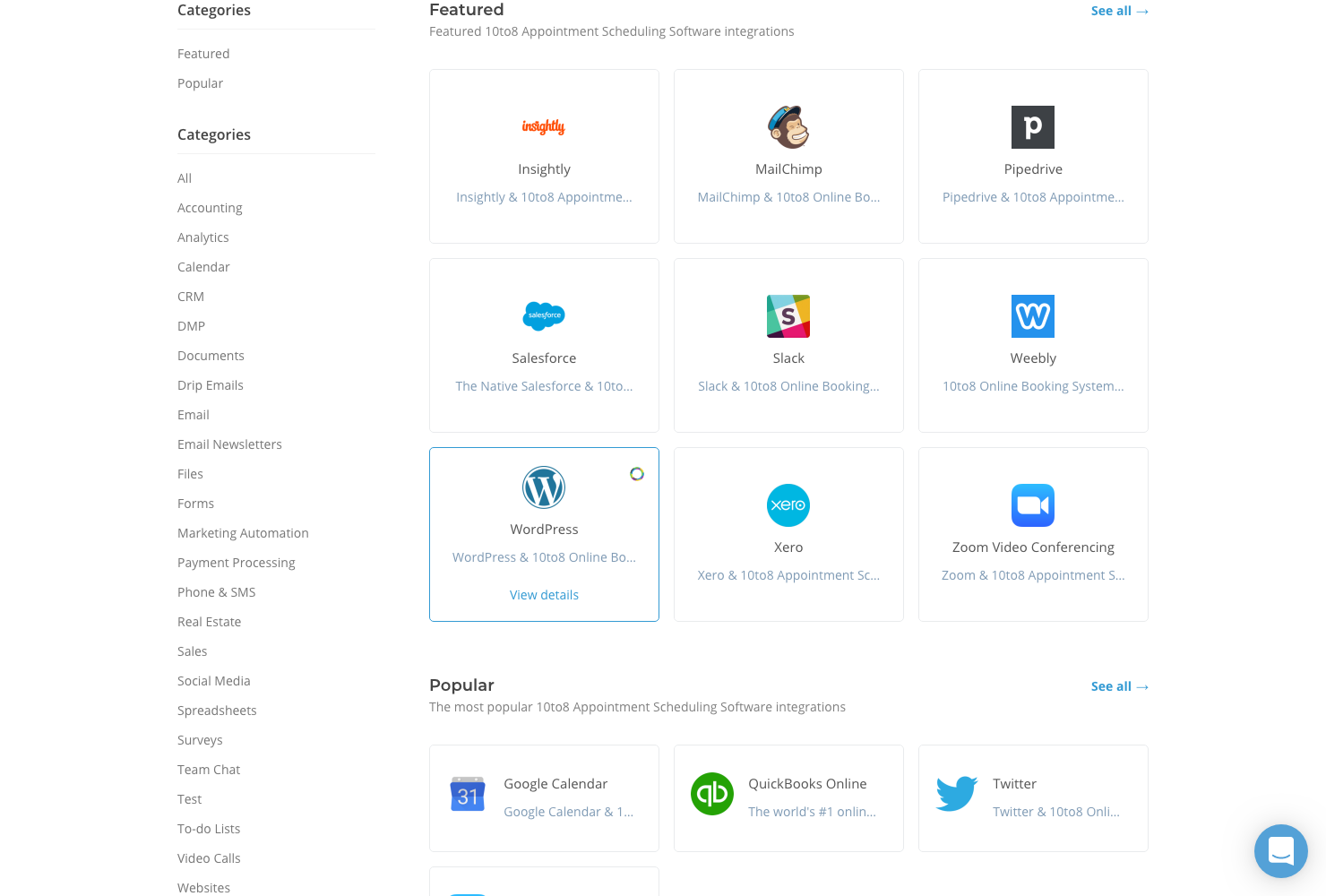
Task: Open 10to8 Online Booking System Weebly description
Action: (x=1033, y=386)
